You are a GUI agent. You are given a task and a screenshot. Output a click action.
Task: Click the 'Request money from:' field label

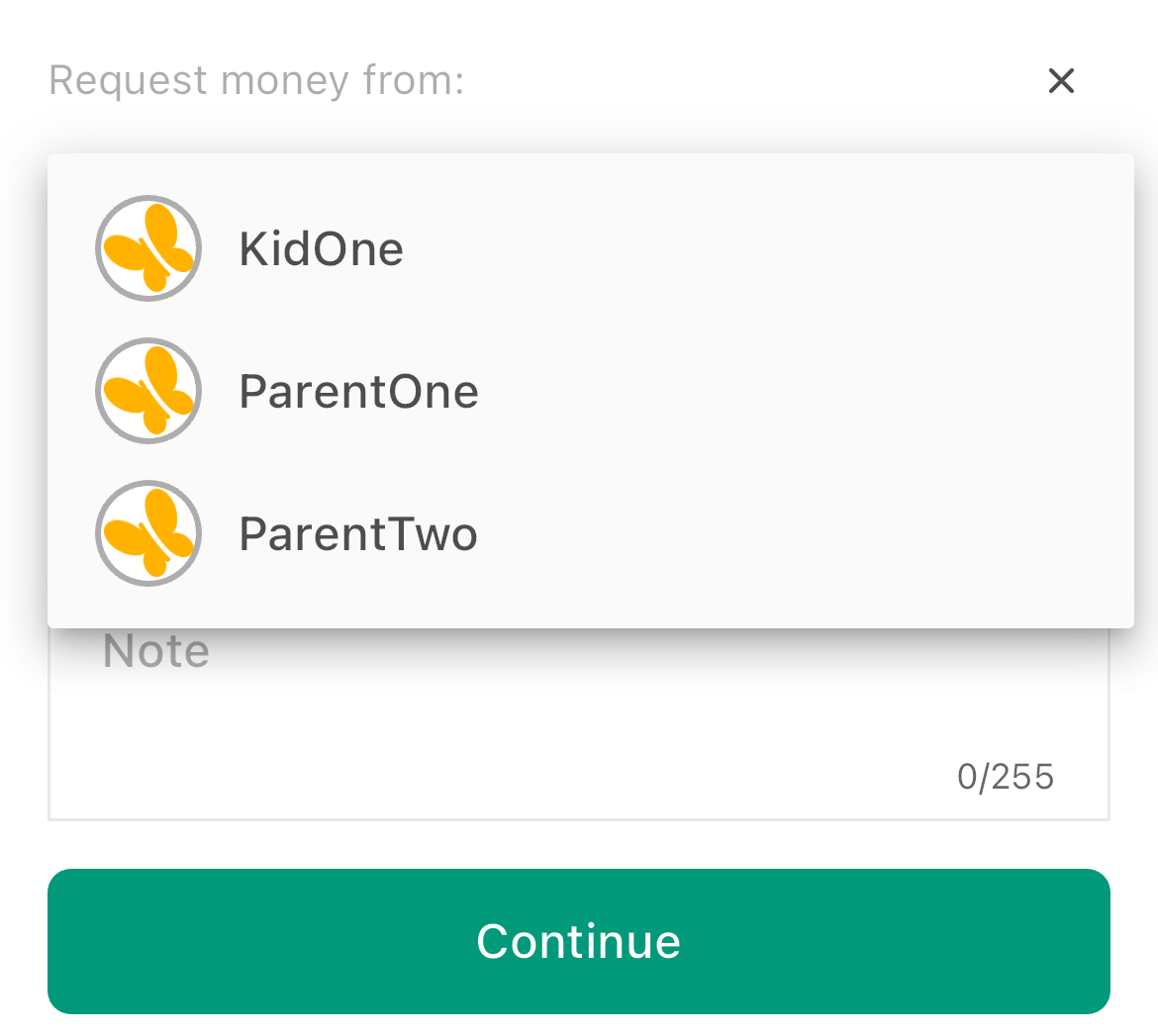pos(256,80)
